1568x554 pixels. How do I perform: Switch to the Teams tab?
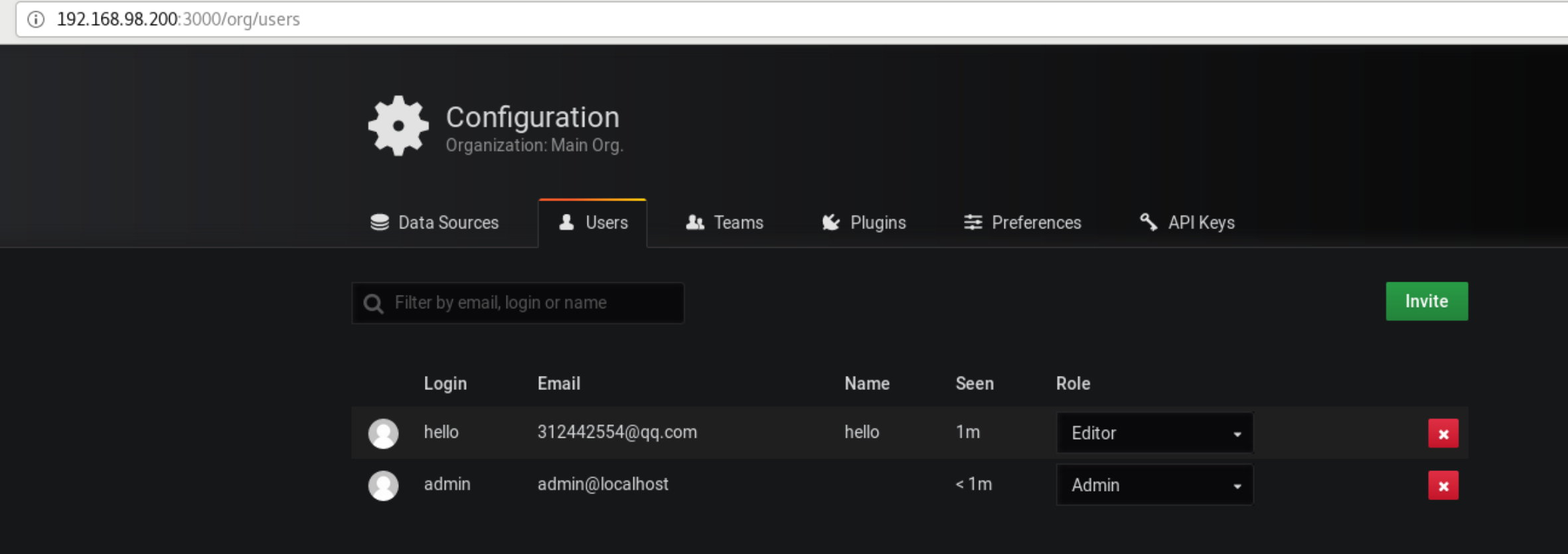[725, 223]
